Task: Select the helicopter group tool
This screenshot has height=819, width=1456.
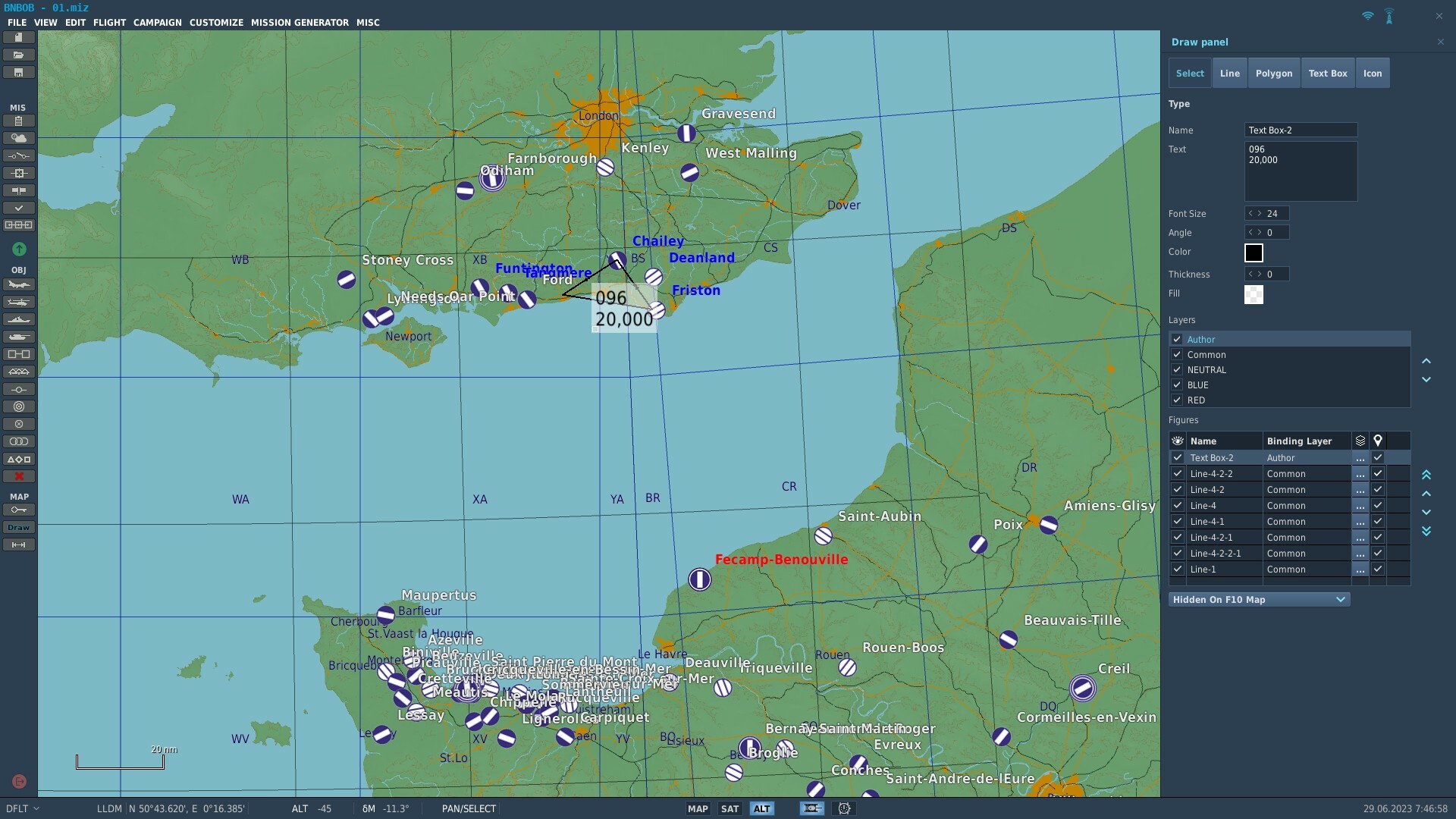Action: pyautogui.click(x=19, y=303)
